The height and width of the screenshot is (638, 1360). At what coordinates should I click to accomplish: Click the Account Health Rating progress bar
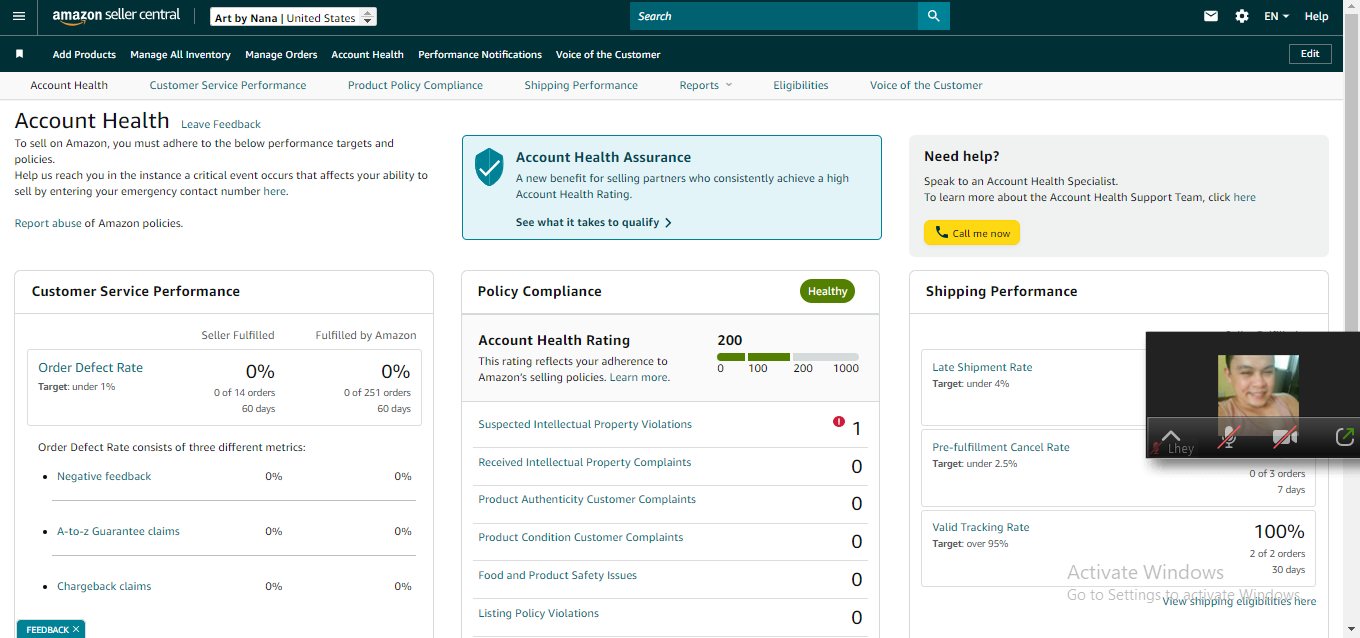pos(788,356)
